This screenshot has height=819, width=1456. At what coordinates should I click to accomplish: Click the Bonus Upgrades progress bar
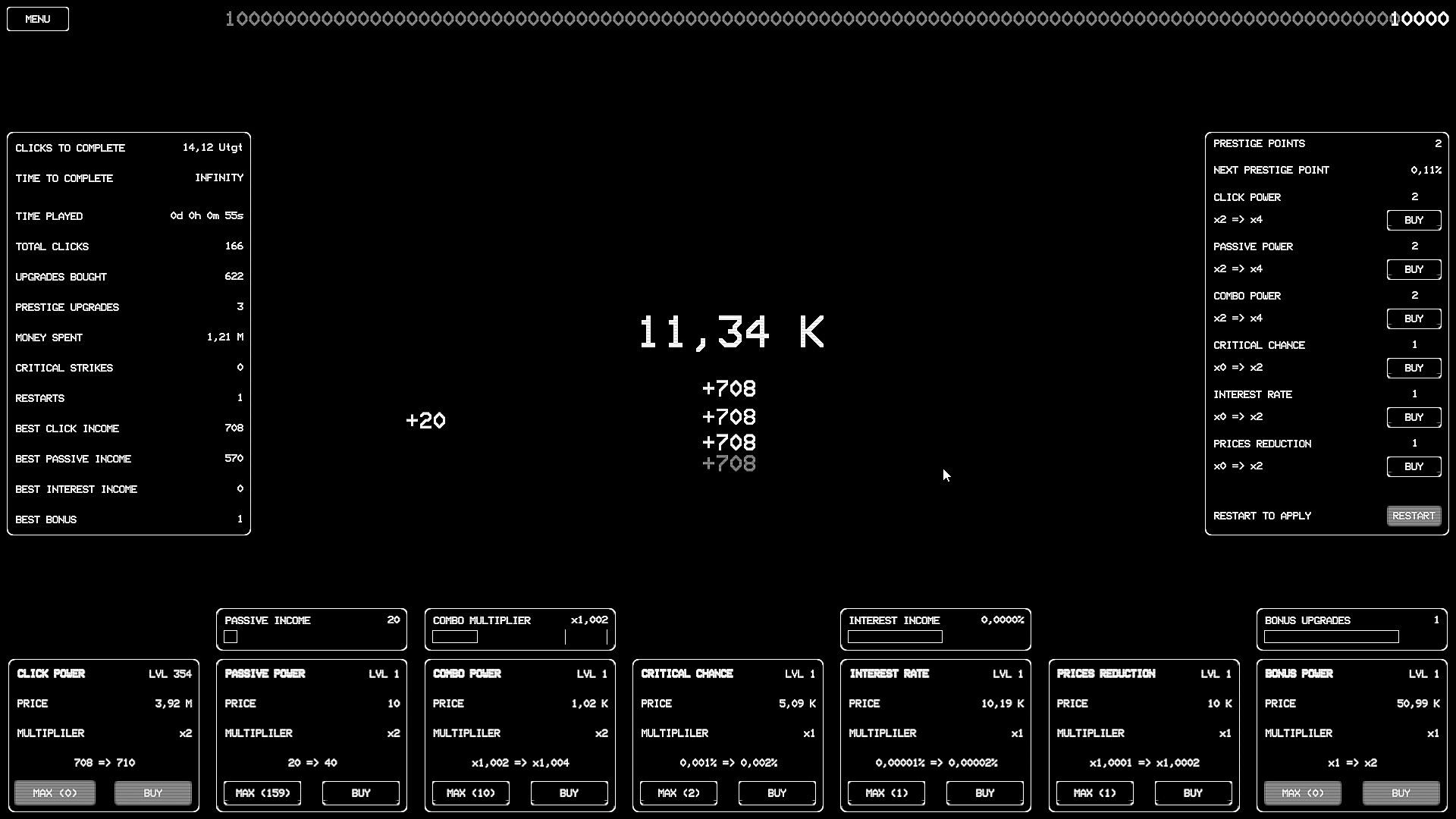tap(1331, 637)
